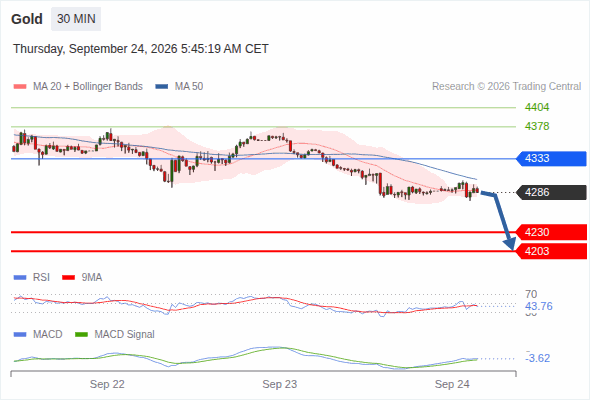
Task: Click the MA 20 + Bollinger Bands legend swatch
Action: 20,87
